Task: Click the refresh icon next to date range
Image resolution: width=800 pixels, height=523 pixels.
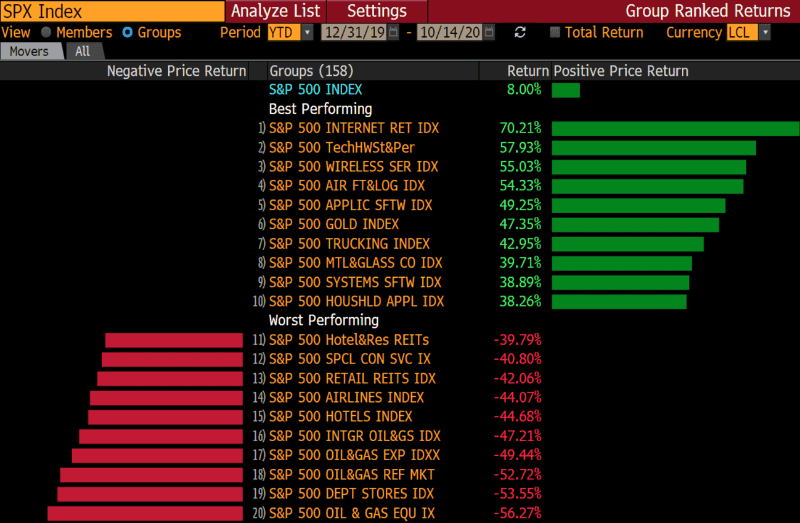Action: (x=520, y=33)
